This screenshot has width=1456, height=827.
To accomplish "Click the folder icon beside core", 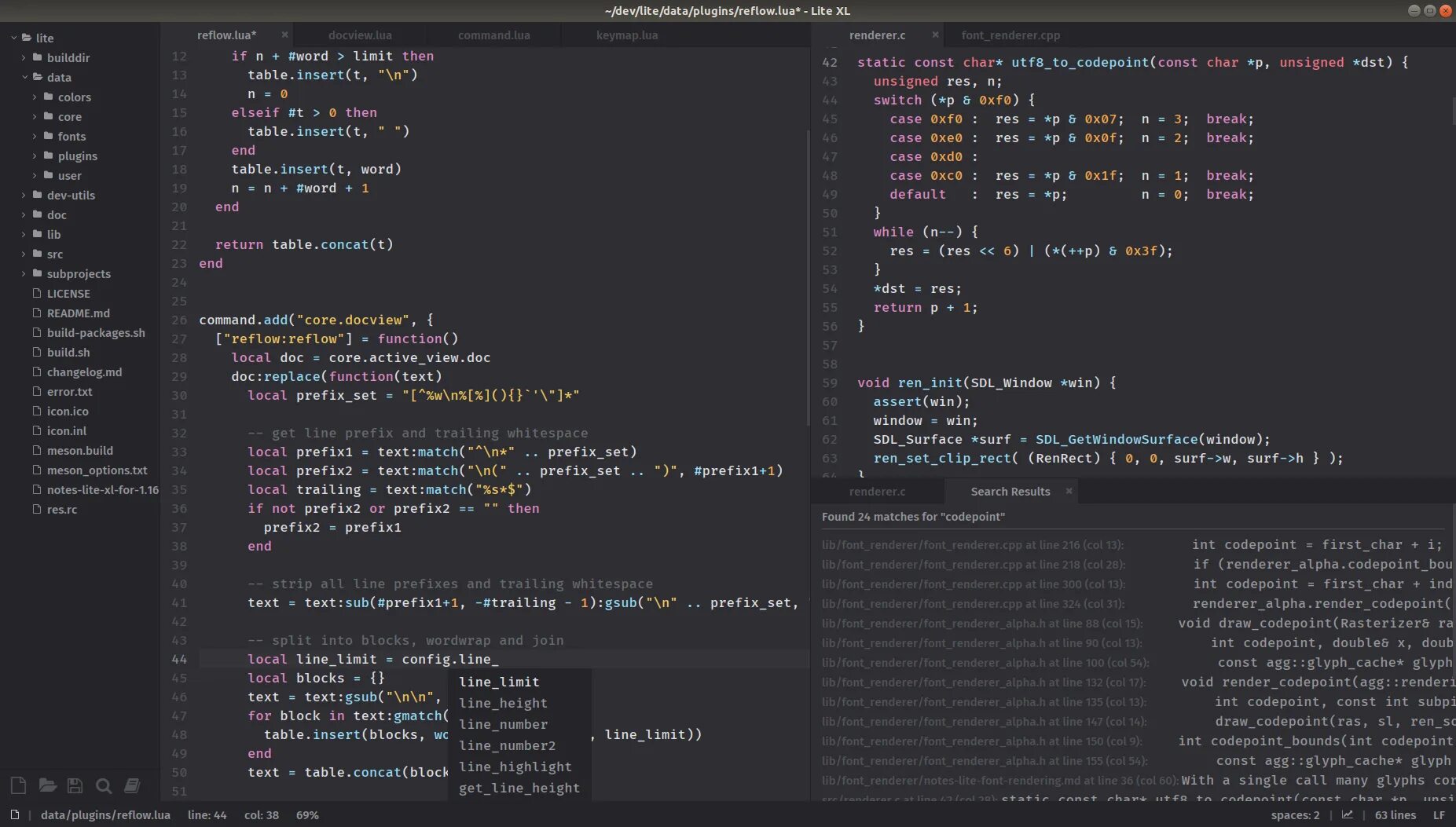I will (x=48, y=116).
